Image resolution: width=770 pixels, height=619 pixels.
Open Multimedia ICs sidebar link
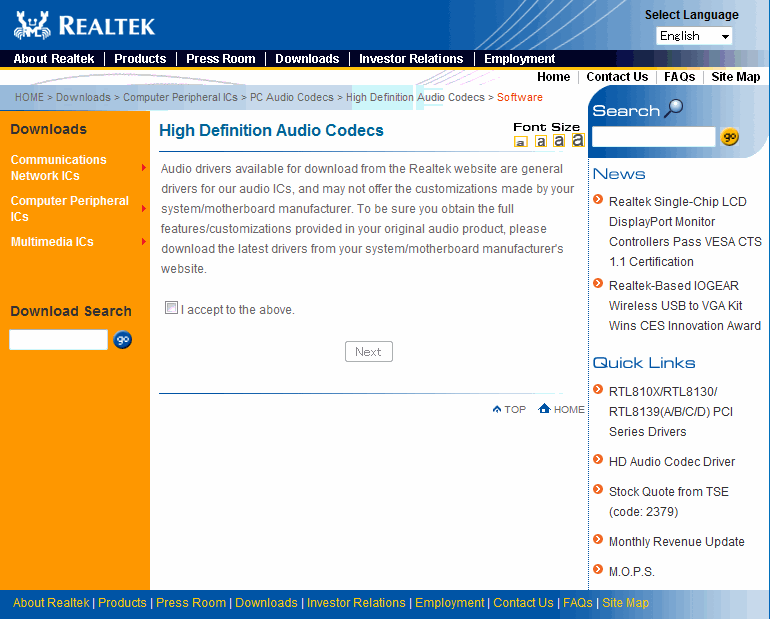click(x=52, y=242)
